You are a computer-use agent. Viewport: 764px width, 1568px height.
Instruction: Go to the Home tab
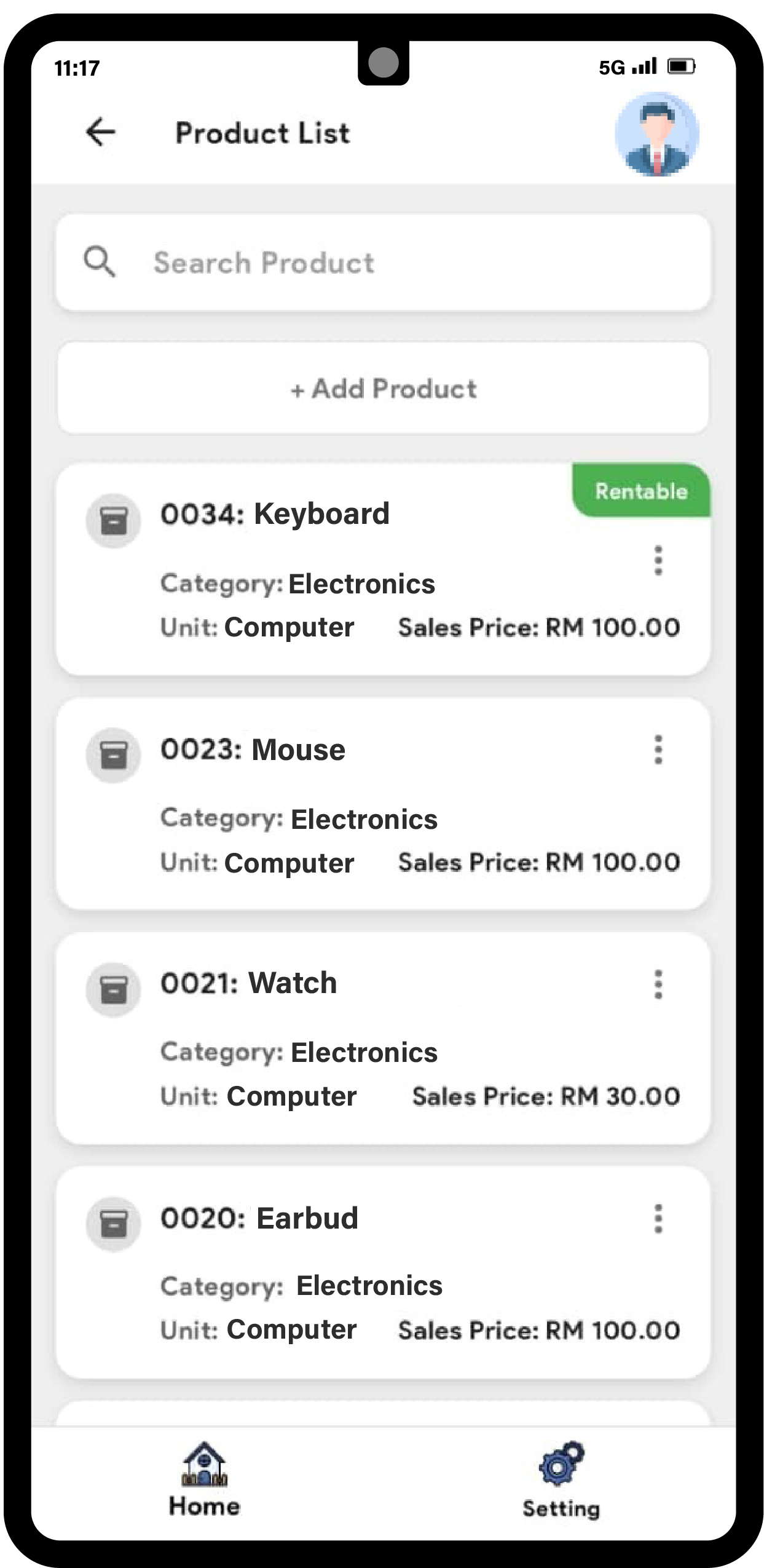205,1479
